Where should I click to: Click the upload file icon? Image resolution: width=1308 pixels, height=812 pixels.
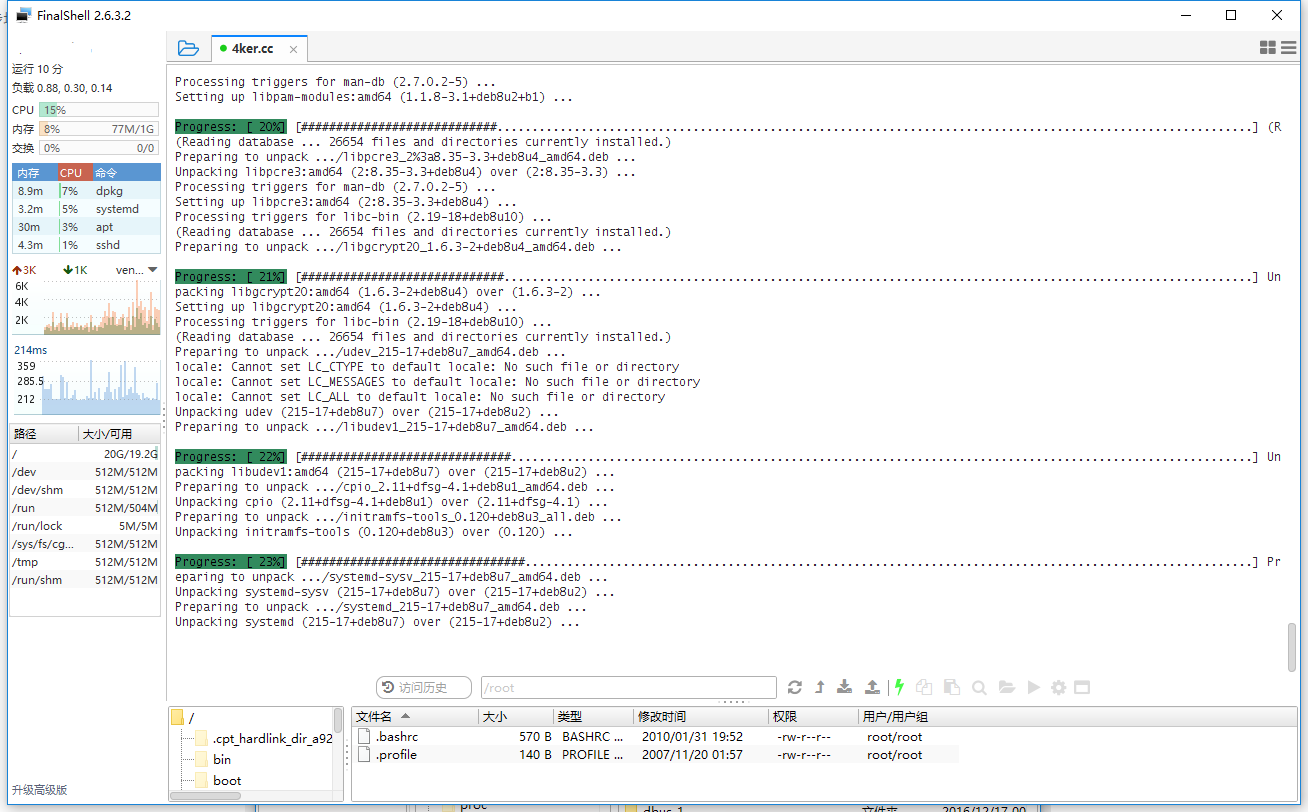(x=872, y=687)
